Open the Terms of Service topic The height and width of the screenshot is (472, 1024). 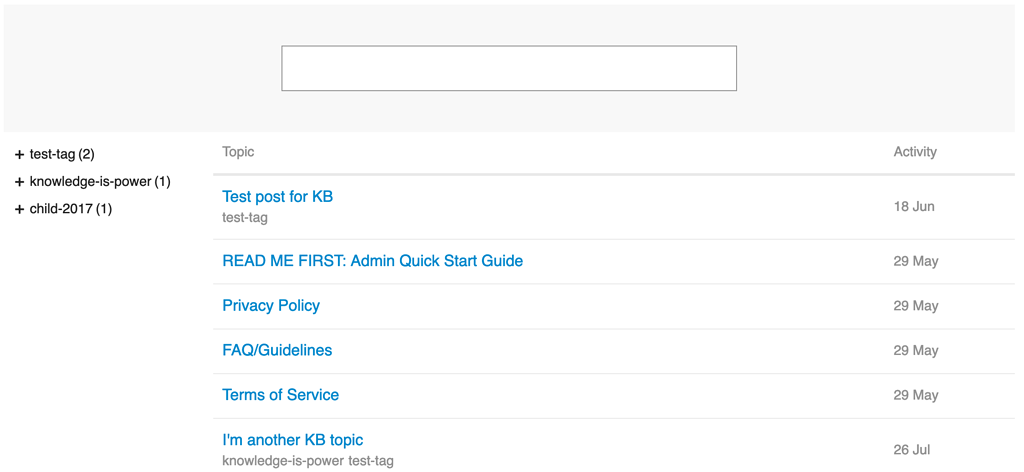[280, 395]
